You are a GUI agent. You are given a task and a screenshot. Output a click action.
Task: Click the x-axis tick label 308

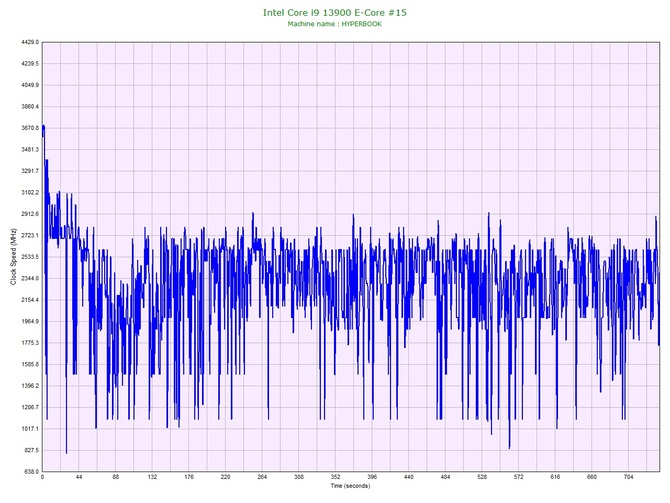pyautogui.click(x=299, y=477)
